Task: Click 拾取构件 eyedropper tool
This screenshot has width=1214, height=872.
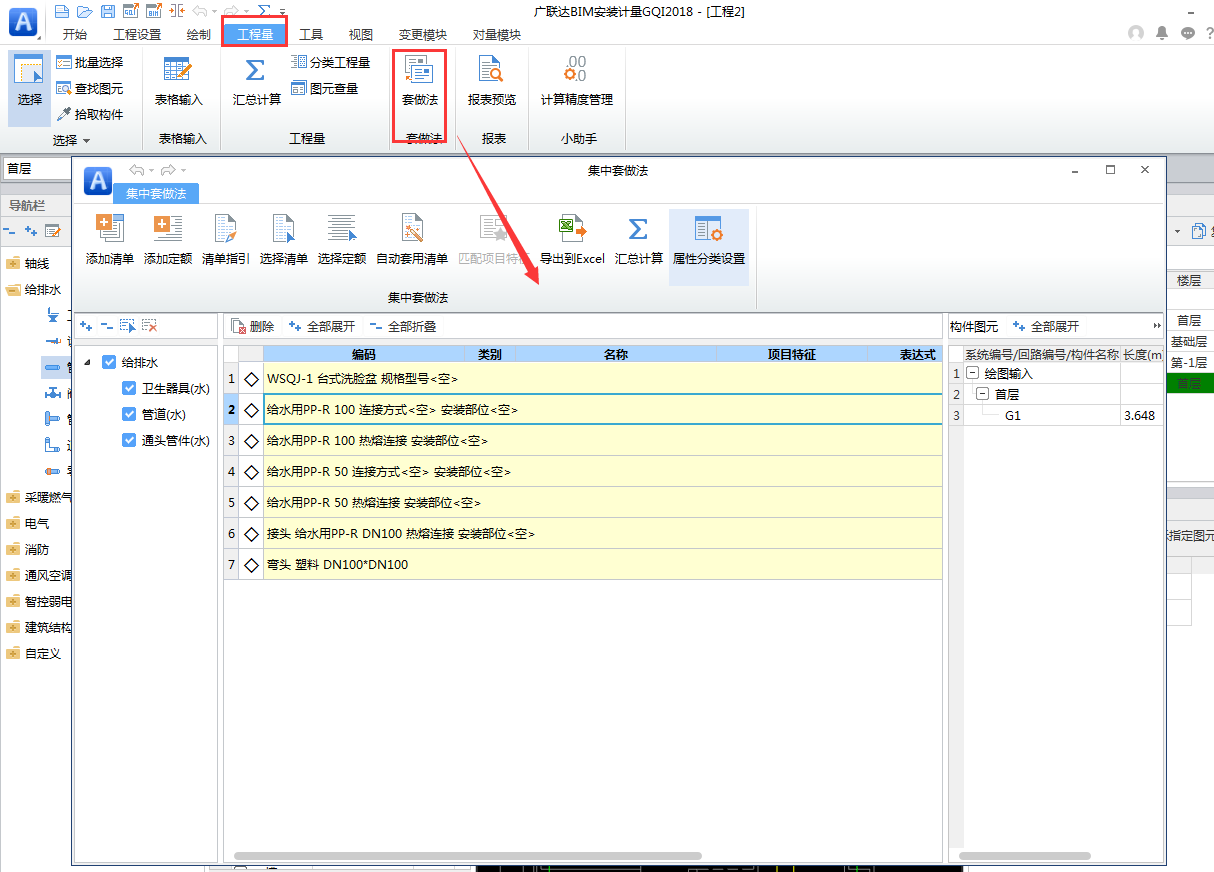Action: pyautogui.click(x=89, y=114)
